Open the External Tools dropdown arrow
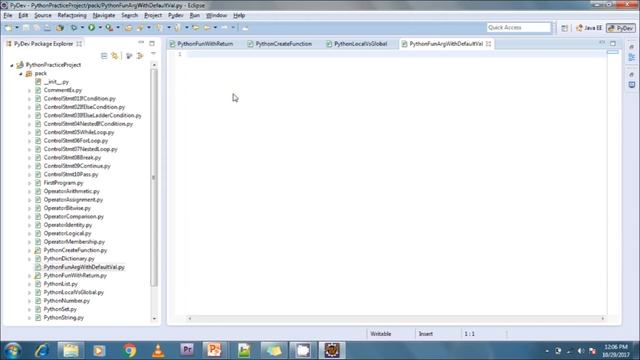The image size is (640, 360). (x=118, y=28)
